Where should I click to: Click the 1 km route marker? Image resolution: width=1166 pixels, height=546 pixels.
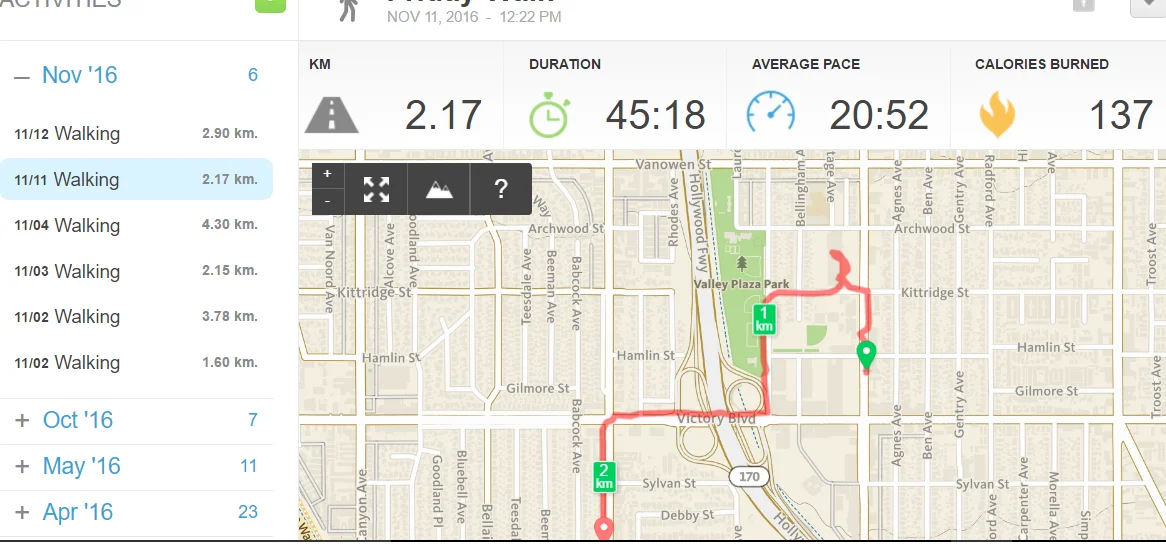click(764, 320)
